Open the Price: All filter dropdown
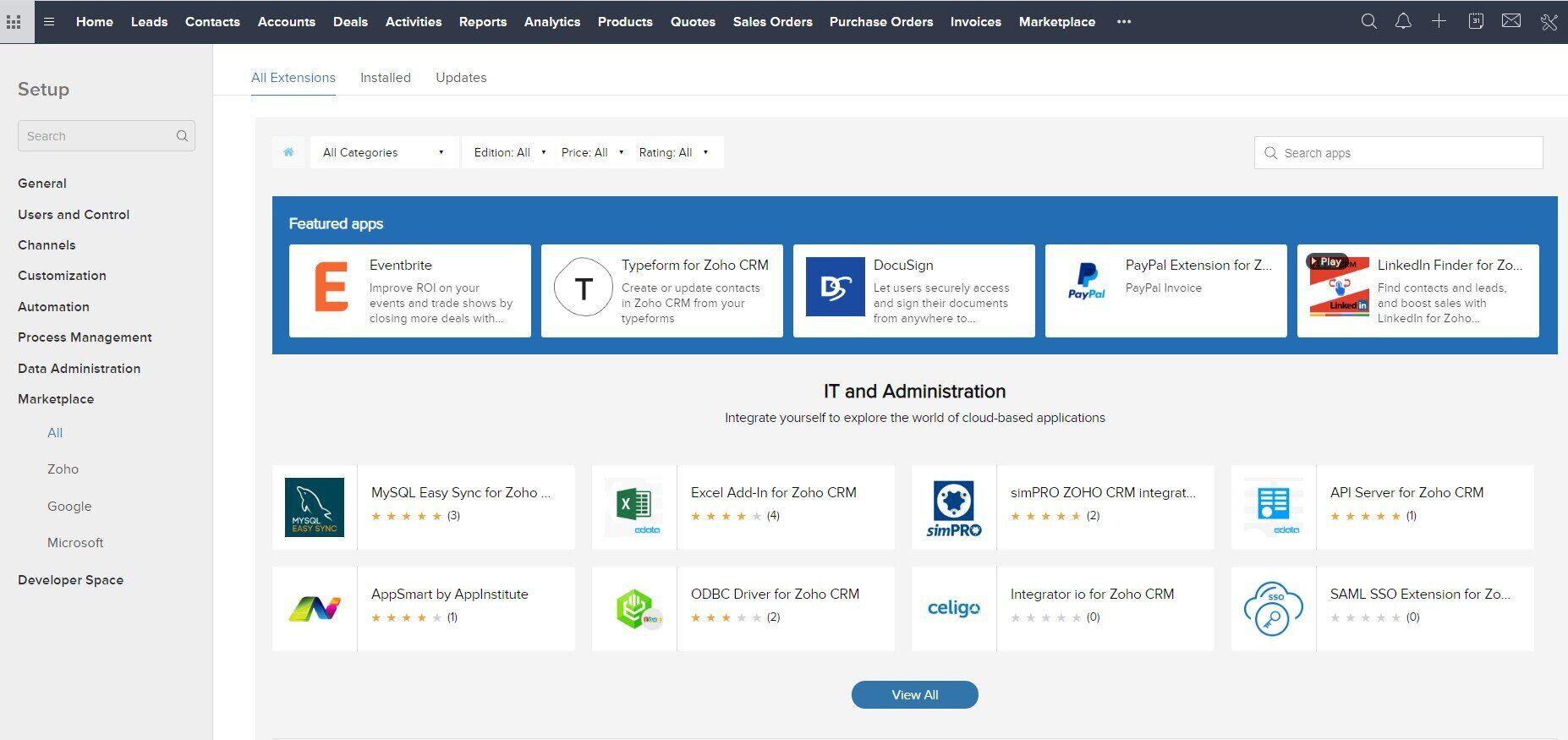Image resolution: width=1568 pixels, height=740 pixels. coord(592,152)
